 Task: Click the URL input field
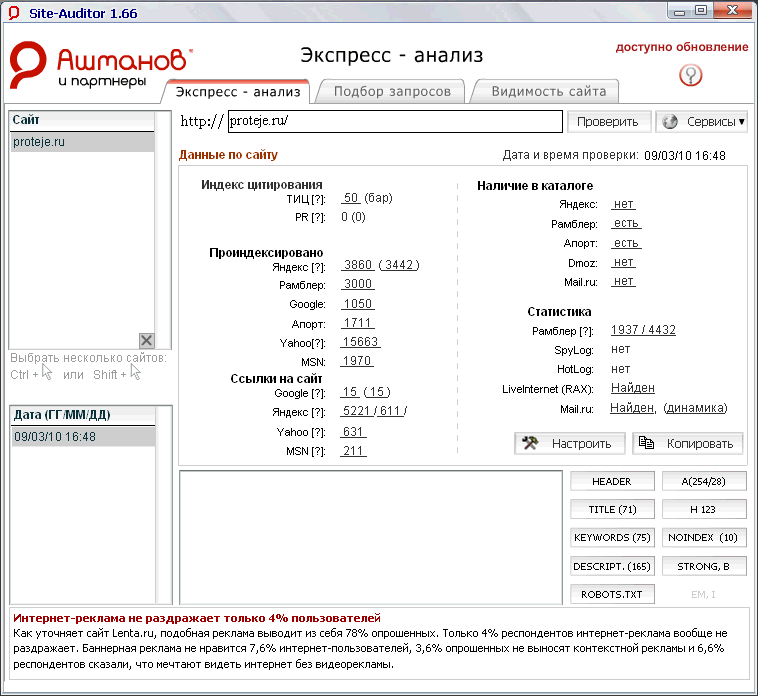[x=394, y=122]
